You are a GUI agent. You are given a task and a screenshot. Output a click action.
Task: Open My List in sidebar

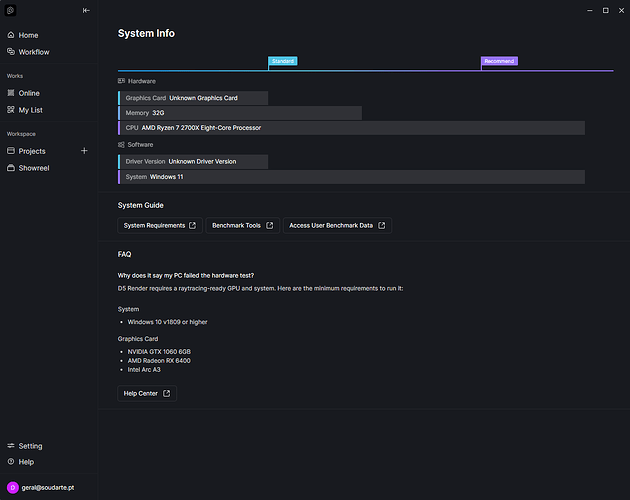(x=30, y=110)
